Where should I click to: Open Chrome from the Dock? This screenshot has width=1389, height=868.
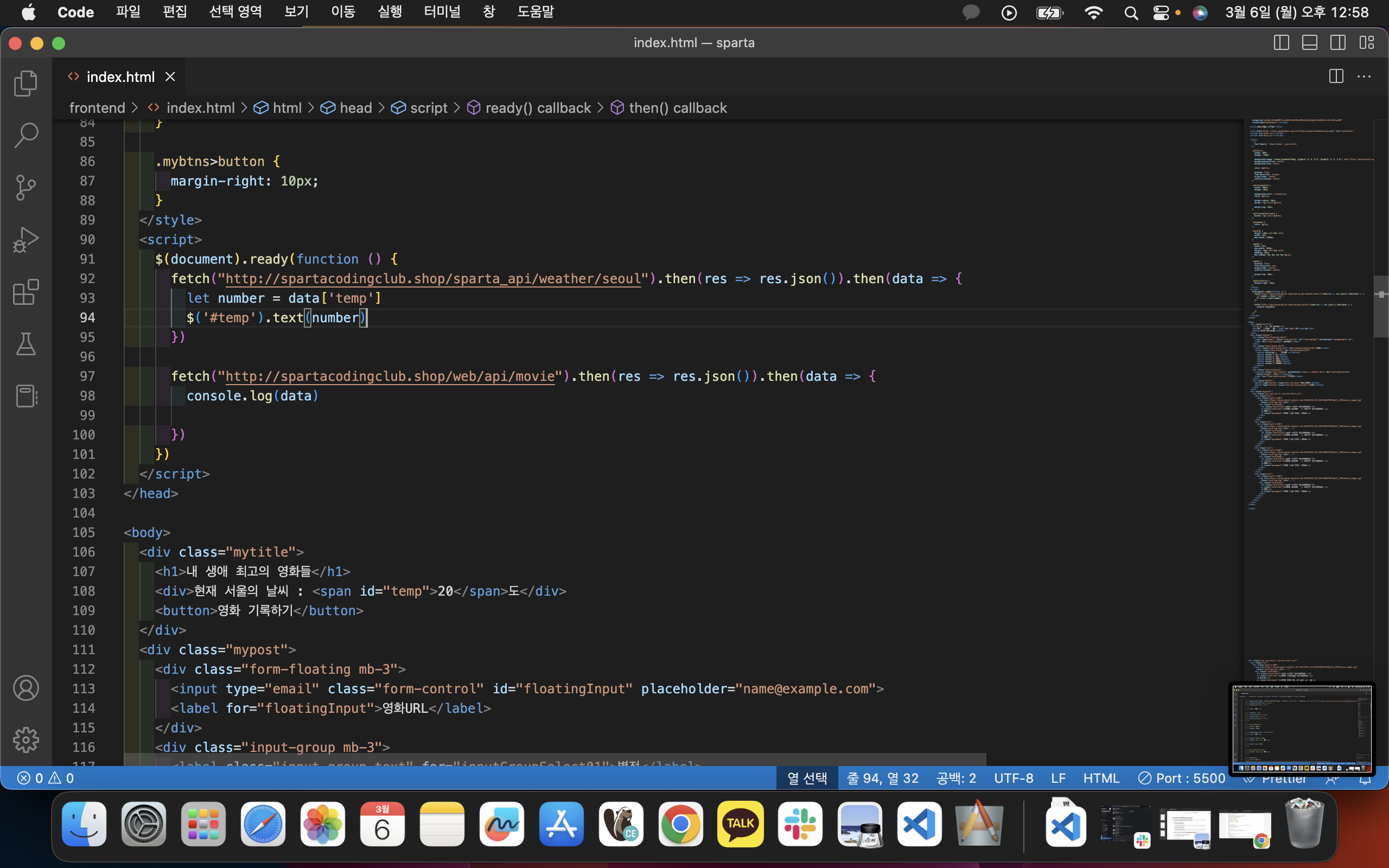click(681, 825)
